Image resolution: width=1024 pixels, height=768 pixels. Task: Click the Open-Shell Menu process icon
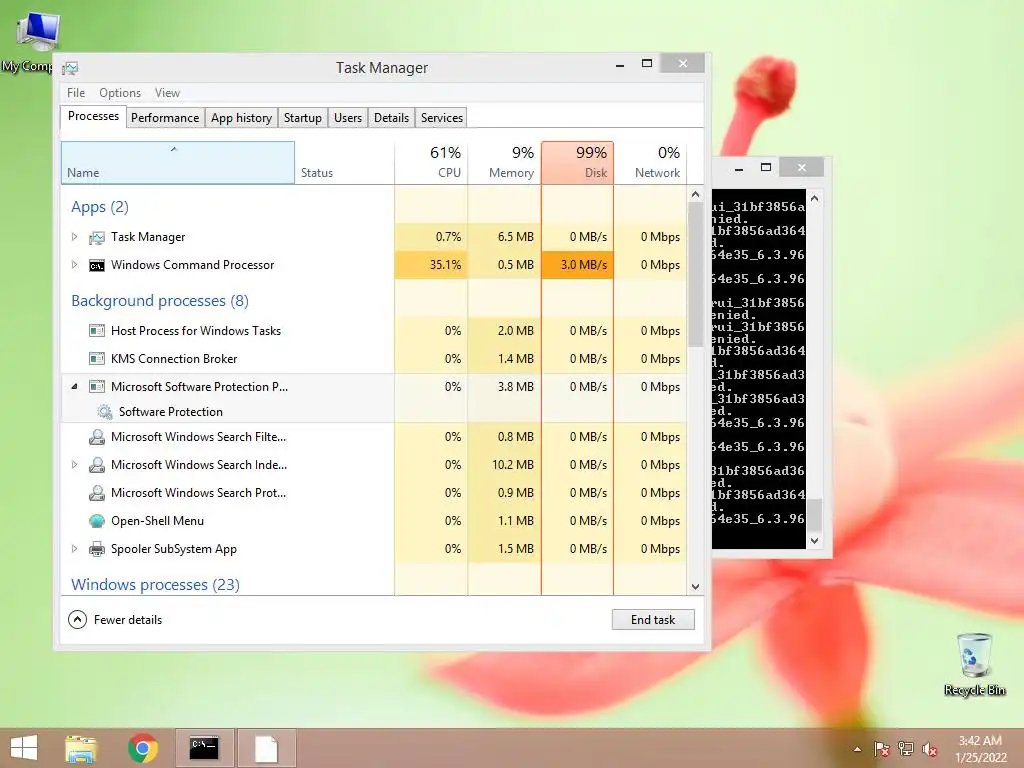coord(97,520)
